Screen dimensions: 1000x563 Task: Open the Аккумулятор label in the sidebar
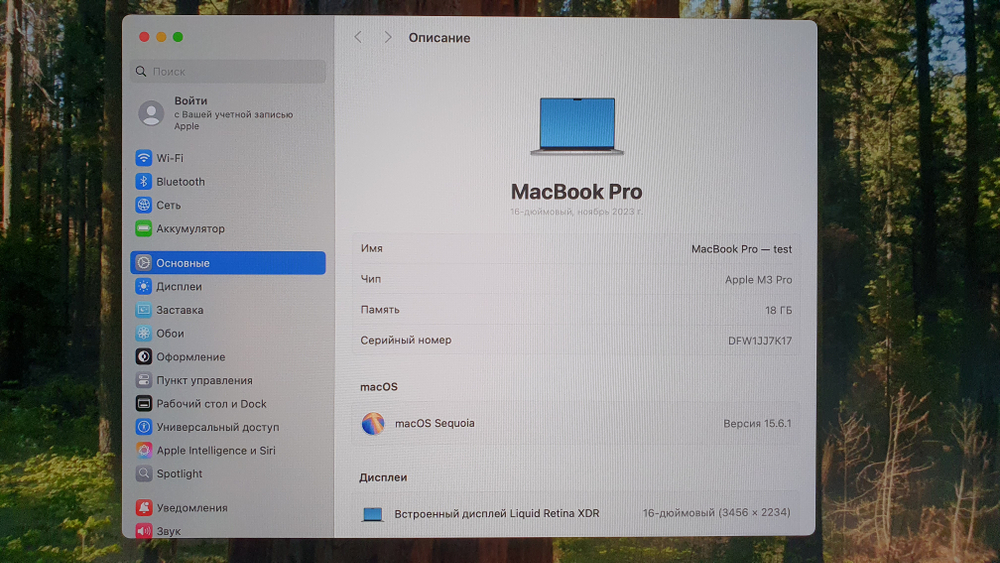[191, 229]
